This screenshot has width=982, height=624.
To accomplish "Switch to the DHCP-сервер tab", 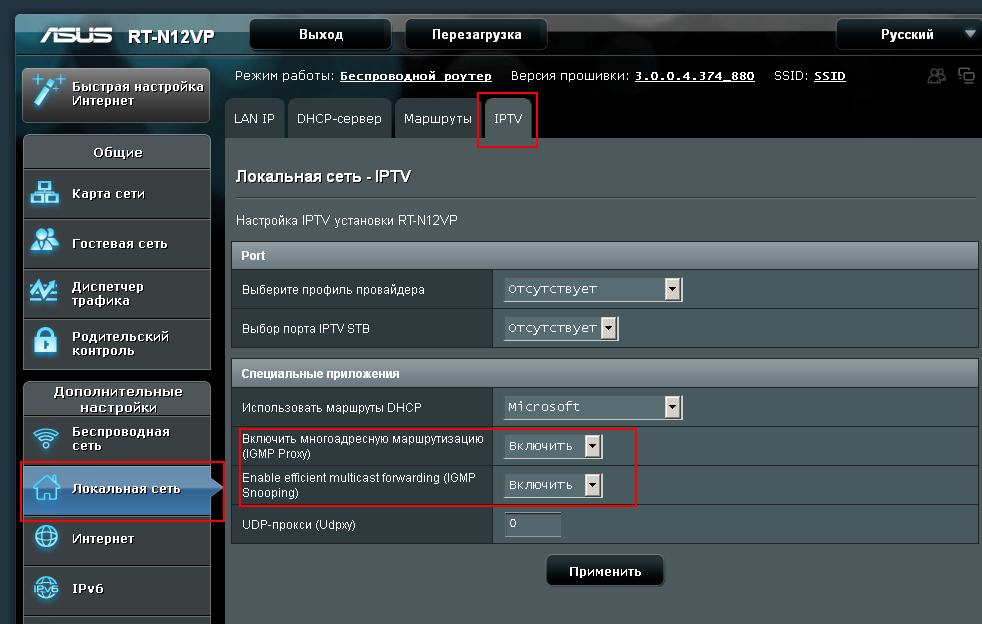I will [x=339, y=118].
